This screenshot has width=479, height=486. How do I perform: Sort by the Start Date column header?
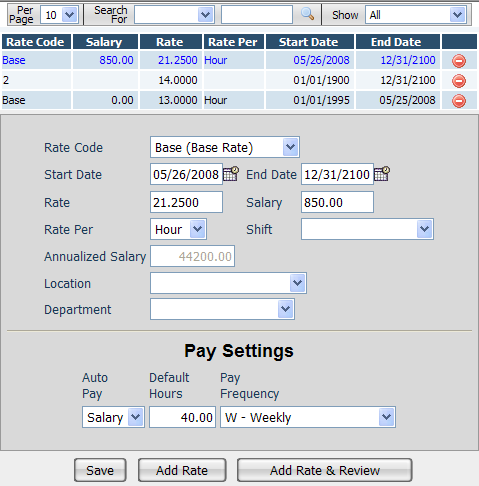coord(309,42)
